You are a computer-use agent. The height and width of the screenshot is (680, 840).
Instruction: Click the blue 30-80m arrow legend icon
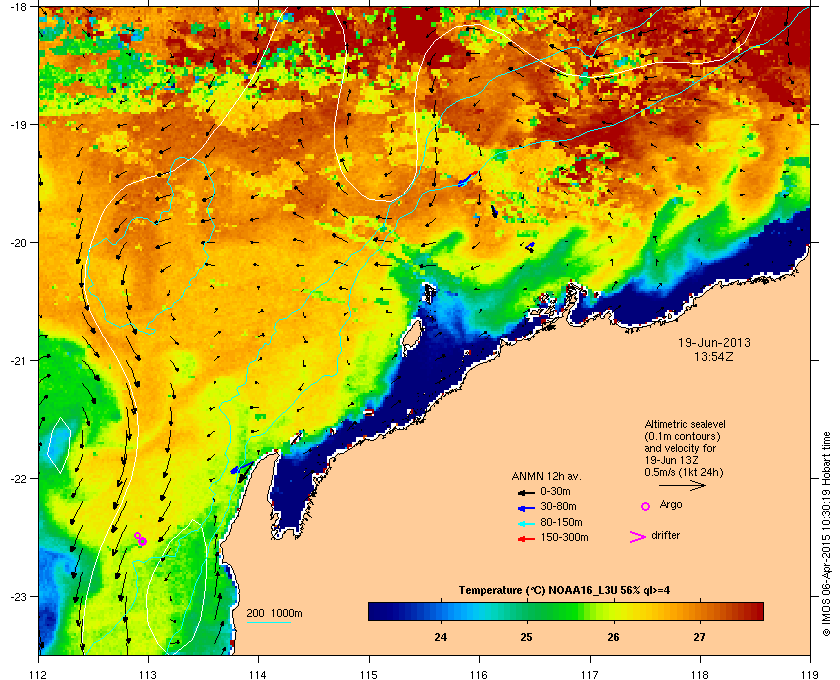(x=526, y=507)
